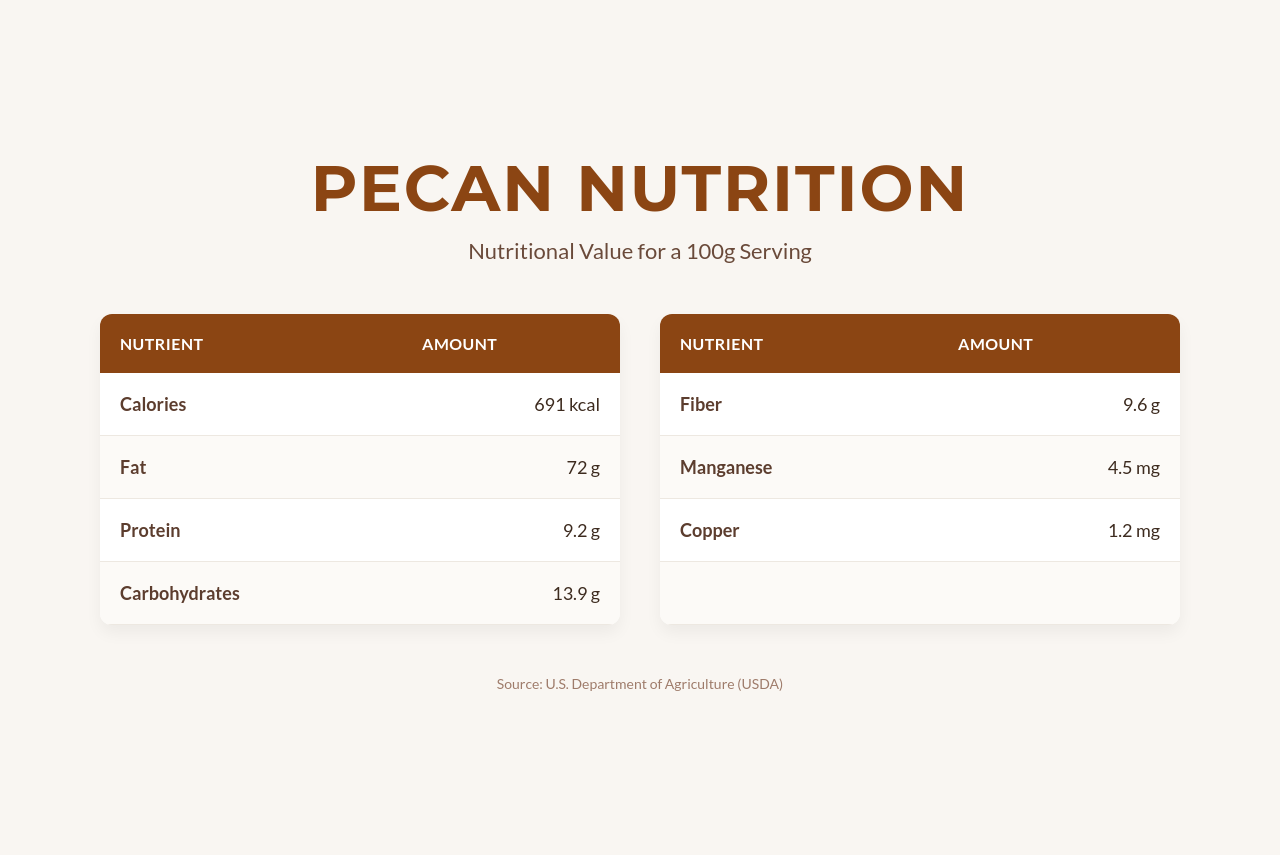Select the Protein row label
The height and width of the screenshot is (855, 1280).
coord(150,530)
